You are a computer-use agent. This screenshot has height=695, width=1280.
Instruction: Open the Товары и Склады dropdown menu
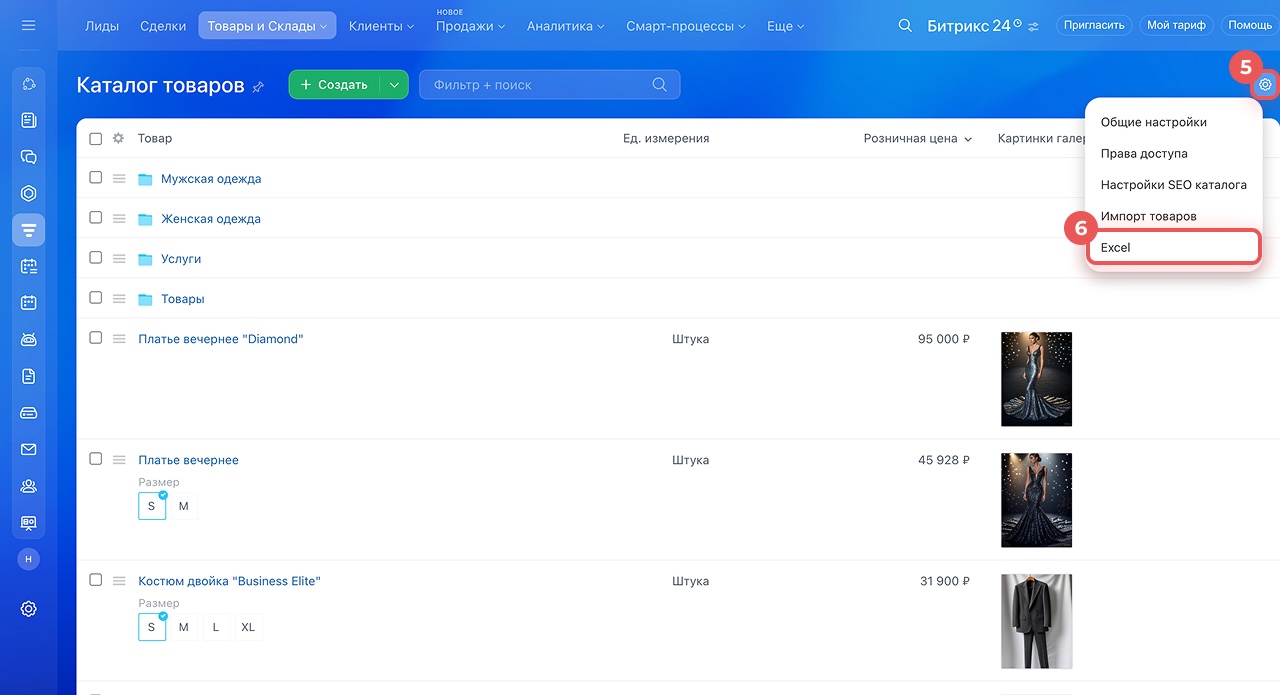click(x=267, y=26)
